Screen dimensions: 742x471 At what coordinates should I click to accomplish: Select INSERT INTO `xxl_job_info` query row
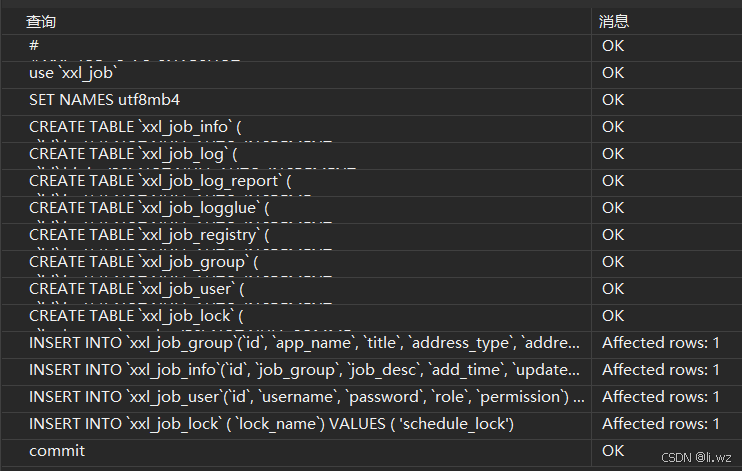[x=305, y=370]
